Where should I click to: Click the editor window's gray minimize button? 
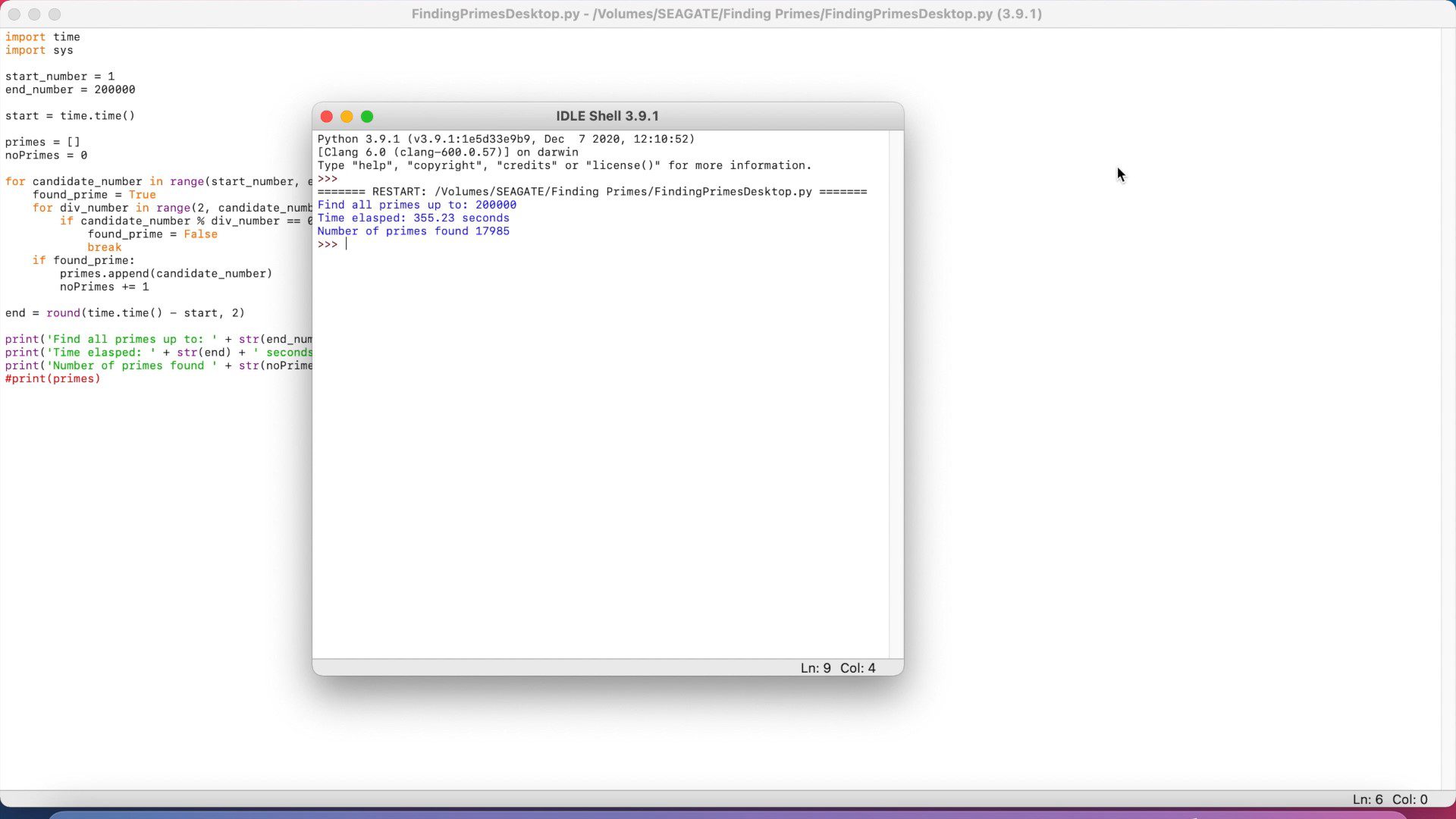(x=34, y=14)
